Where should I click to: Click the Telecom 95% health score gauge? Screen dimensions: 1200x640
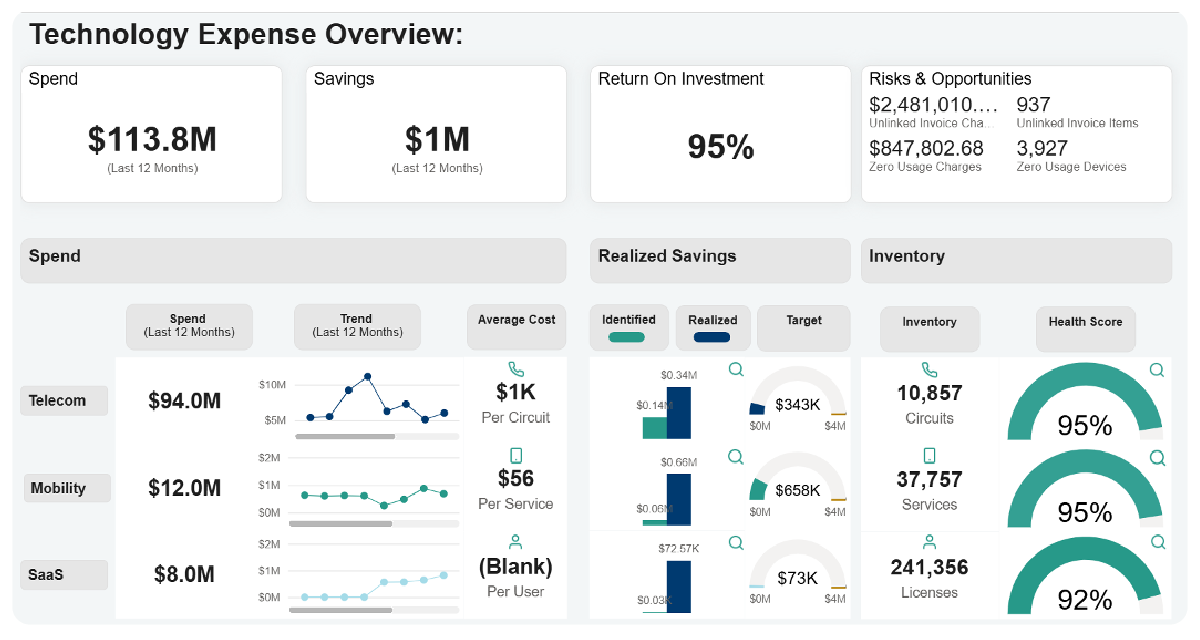tap(1085, 401)
